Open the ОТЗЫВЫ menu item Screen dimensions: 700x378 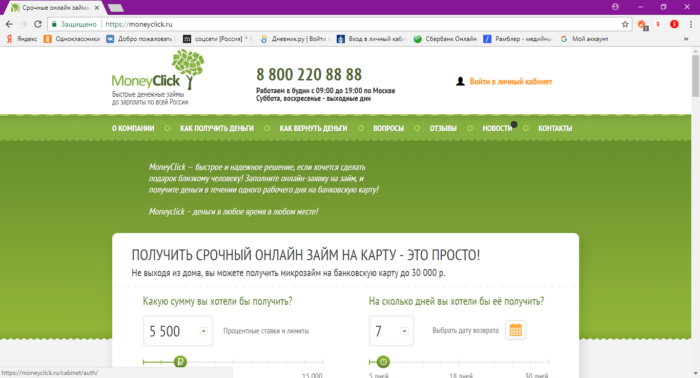coord(443,129)
